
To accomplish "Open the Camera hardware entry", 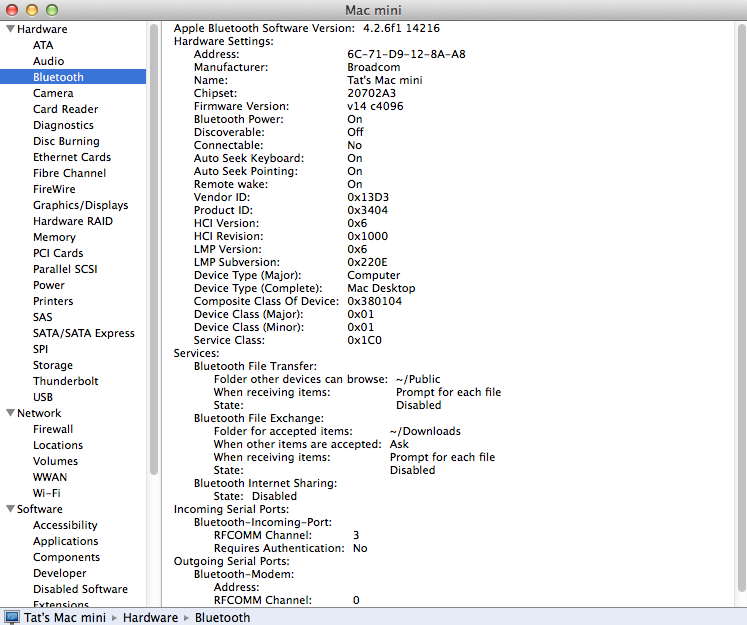I will pos(53,93).
